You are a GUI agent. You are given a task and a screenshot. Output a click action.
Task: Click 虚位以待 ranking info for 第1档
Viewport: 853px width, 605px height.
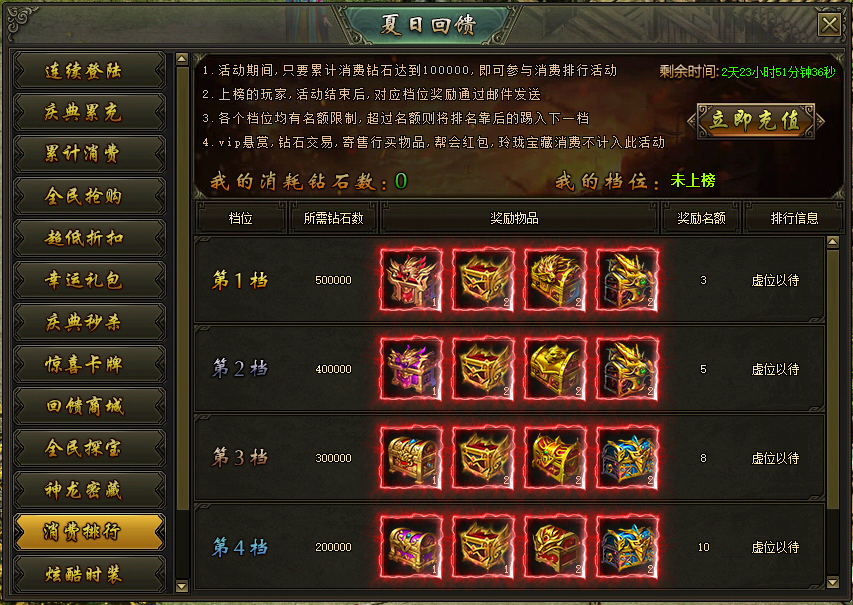coord(775,281)
